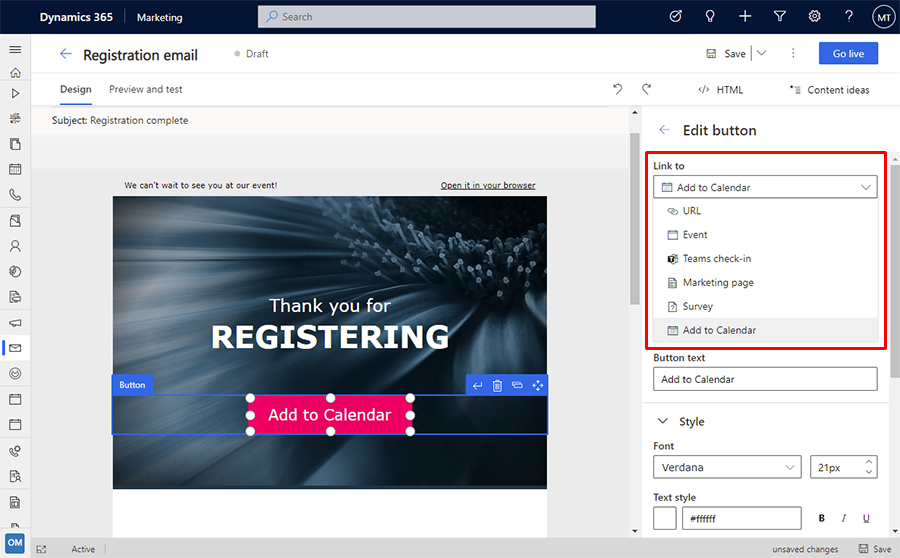Delete the button using trash icon
This screenshot has width=900, height=558.
(x=497, y=385)
